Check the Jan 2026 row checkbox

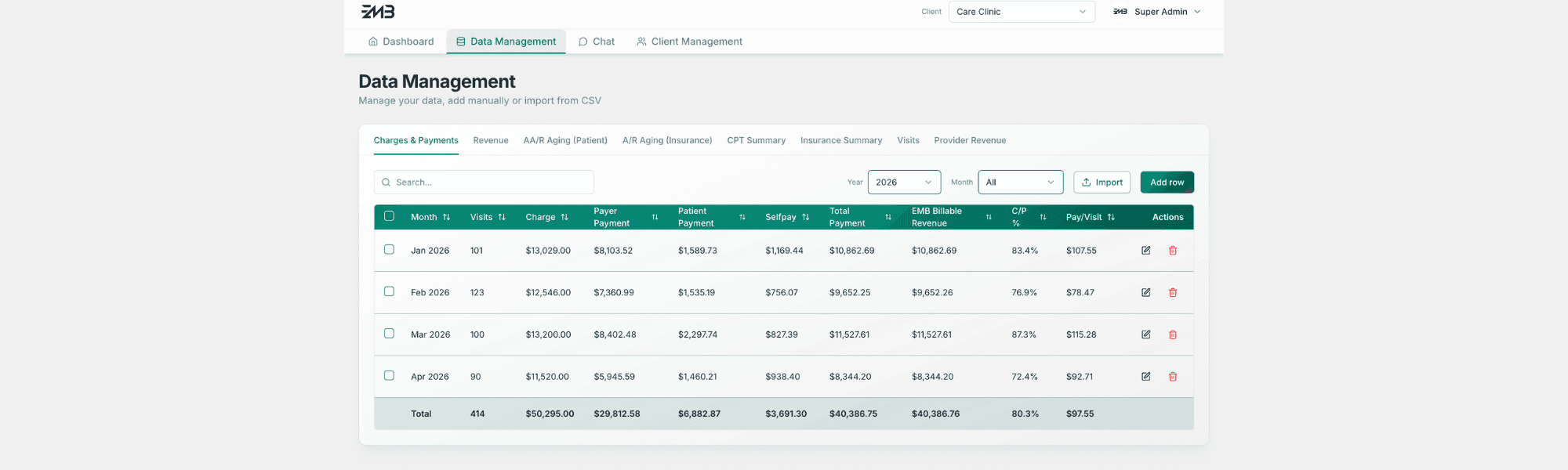pos(389,250)
